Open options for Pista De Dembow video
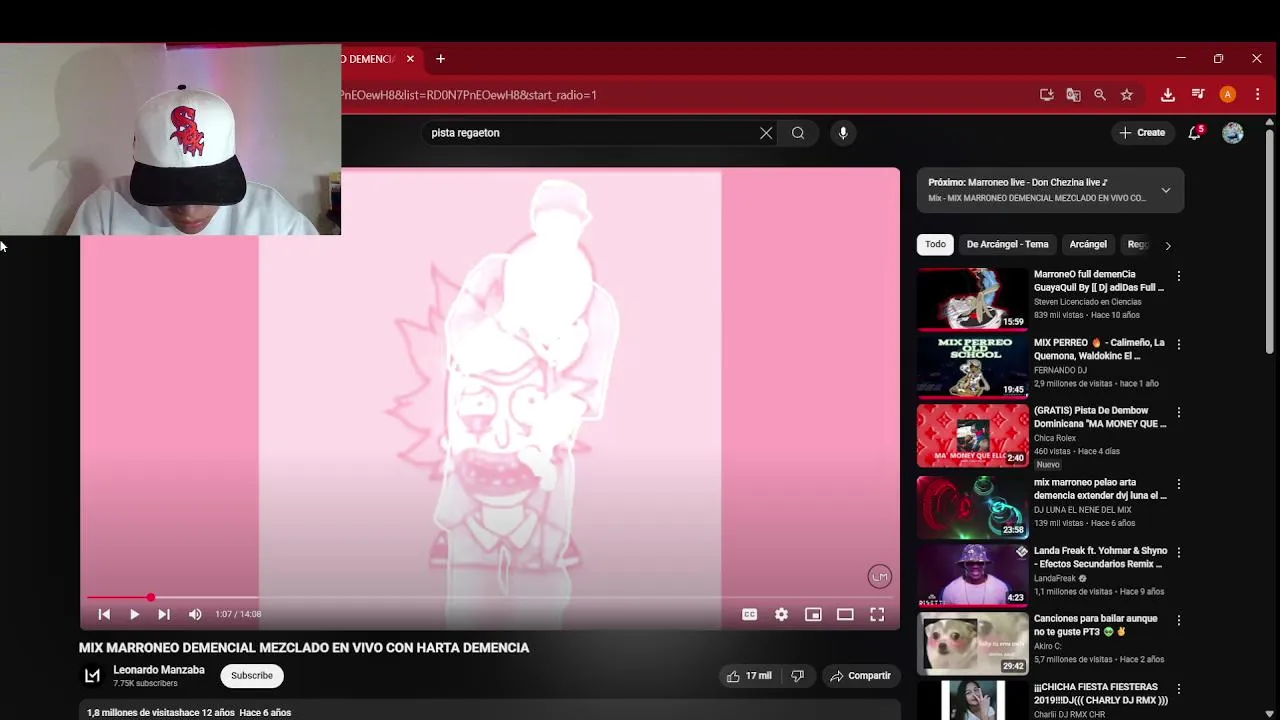The image size is (1280, 720). (1178, 412)
